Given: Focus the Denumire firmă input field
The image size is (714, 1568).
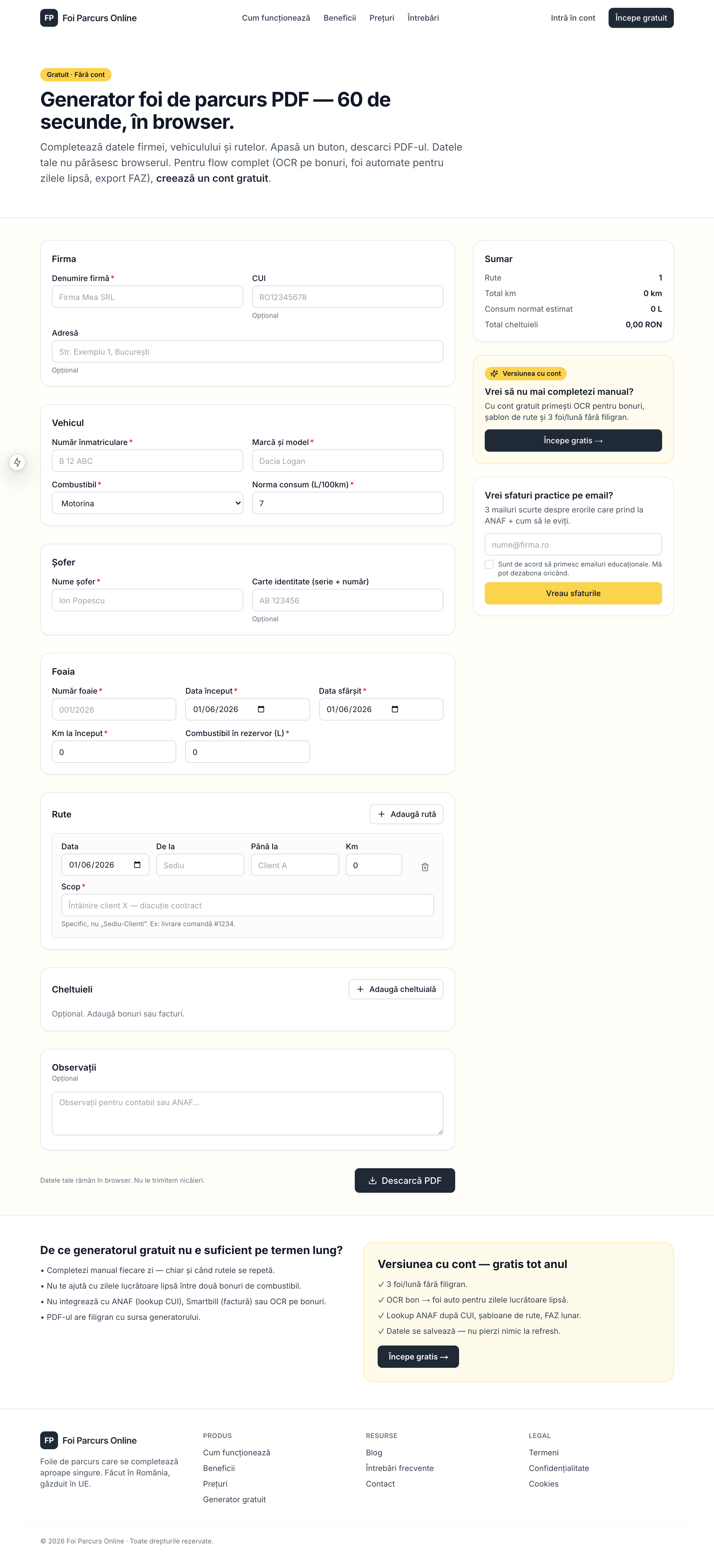Looking at the screenshot, I should tap(147, 297).
